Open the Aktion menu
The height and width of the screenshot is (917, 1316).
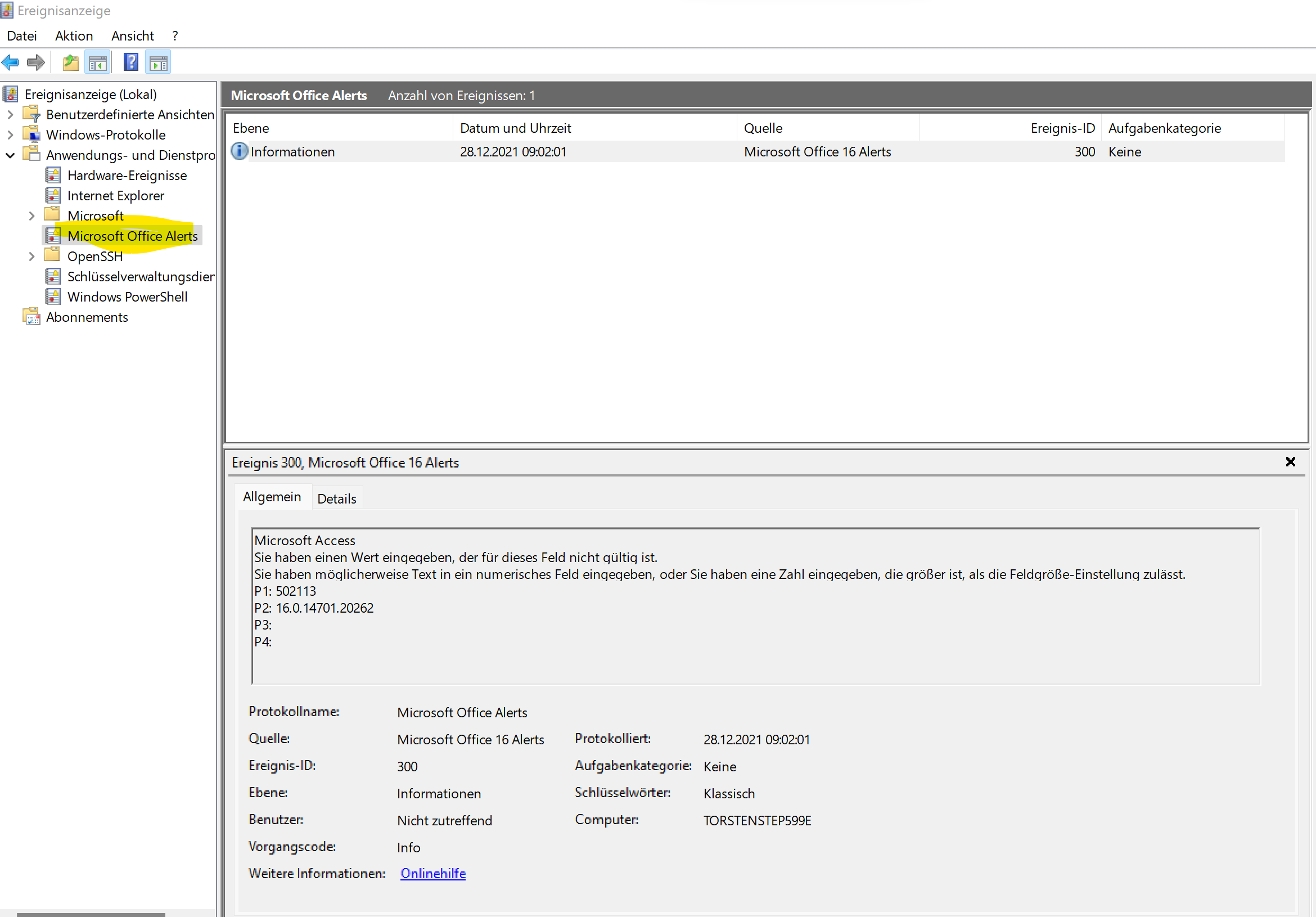coord(74,36)
